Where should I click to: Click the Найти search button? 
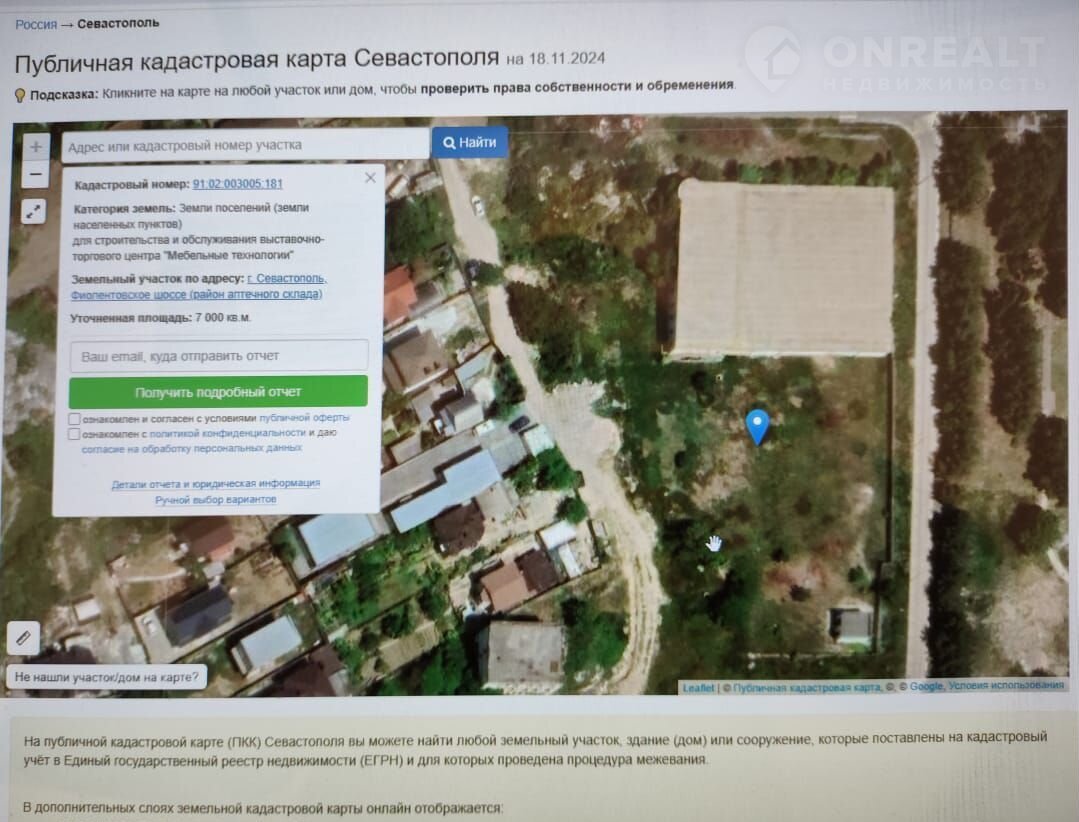coord(470,143)
